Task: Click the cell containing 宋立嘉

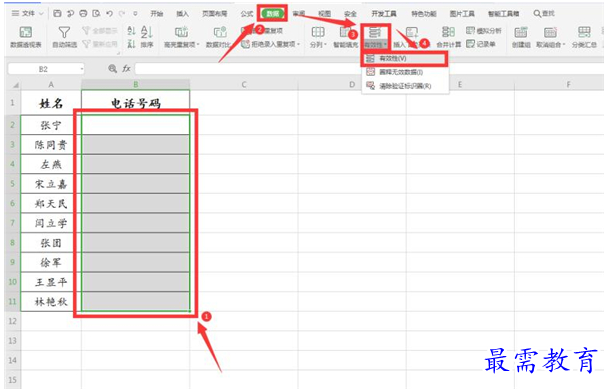Action: tap(51, 184)
